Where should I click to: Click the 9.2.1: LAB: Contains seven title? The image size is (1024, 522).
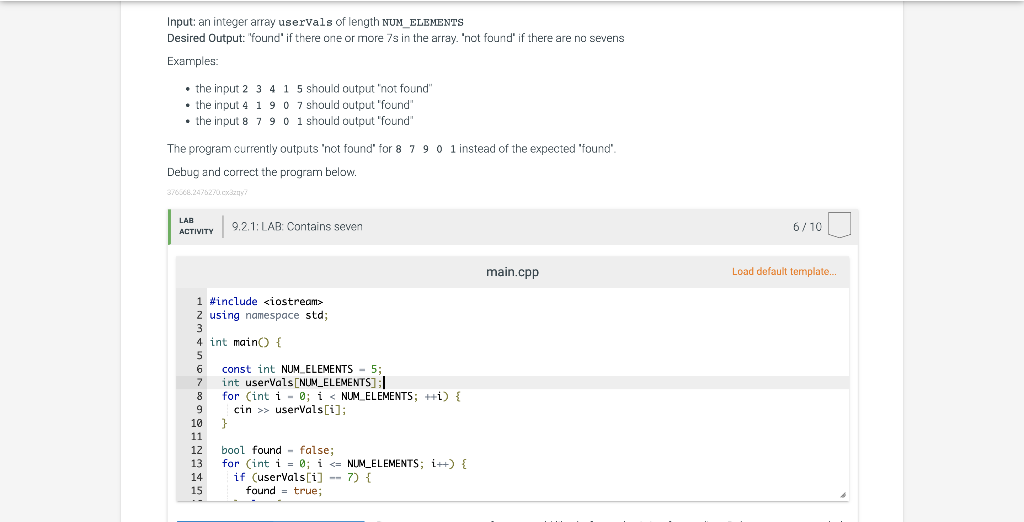[297, 227]
